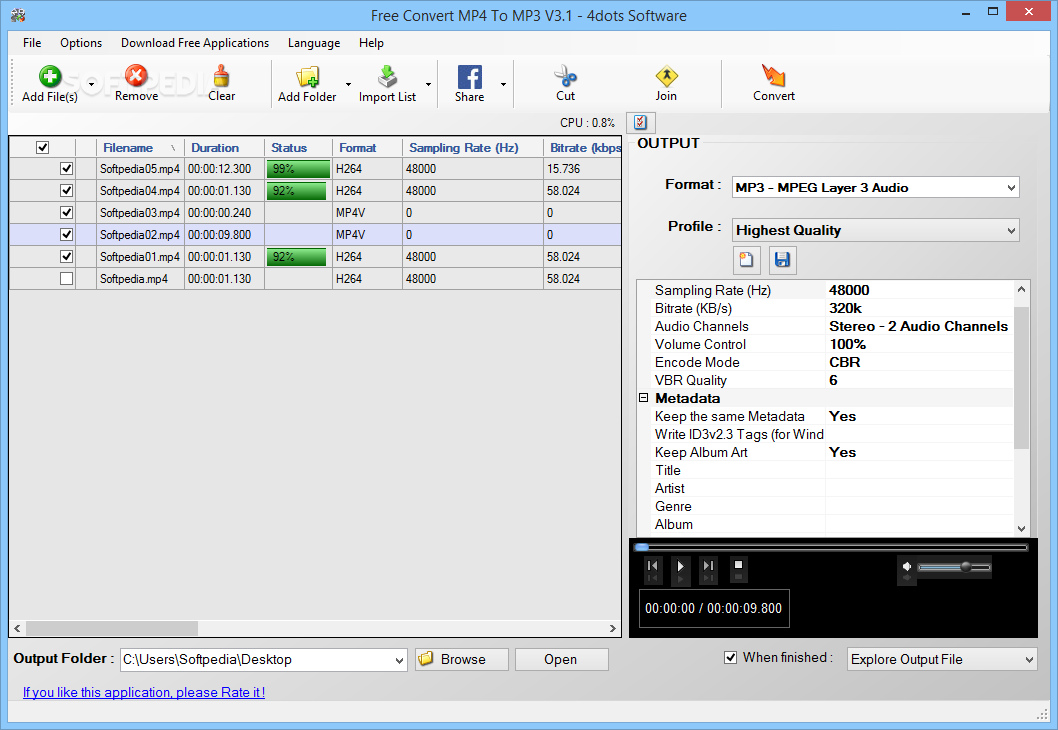Expand the Profile Highest Quality dropdown

[x=875, y=230]
